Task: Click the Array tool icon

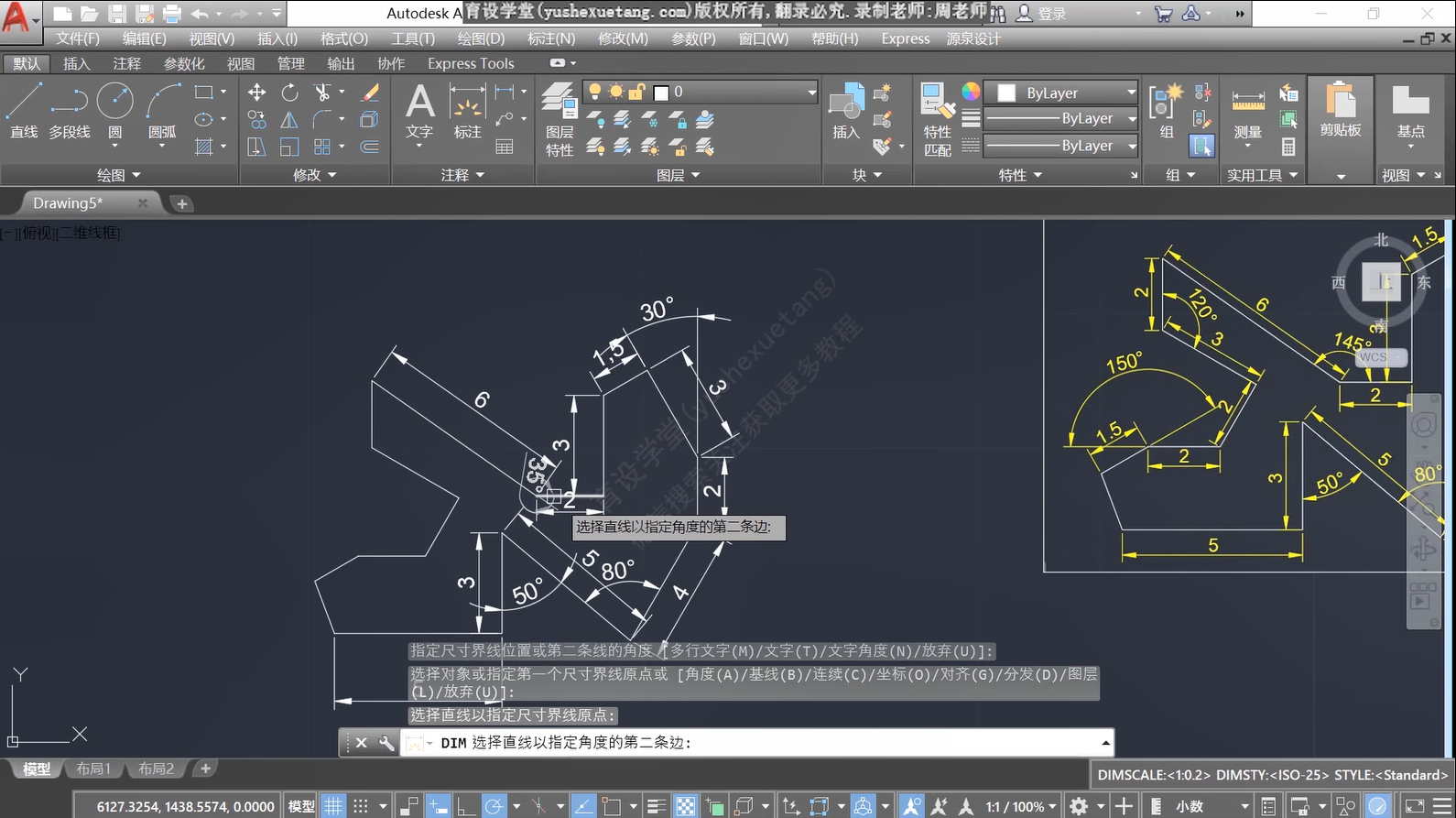Action: 322,147
